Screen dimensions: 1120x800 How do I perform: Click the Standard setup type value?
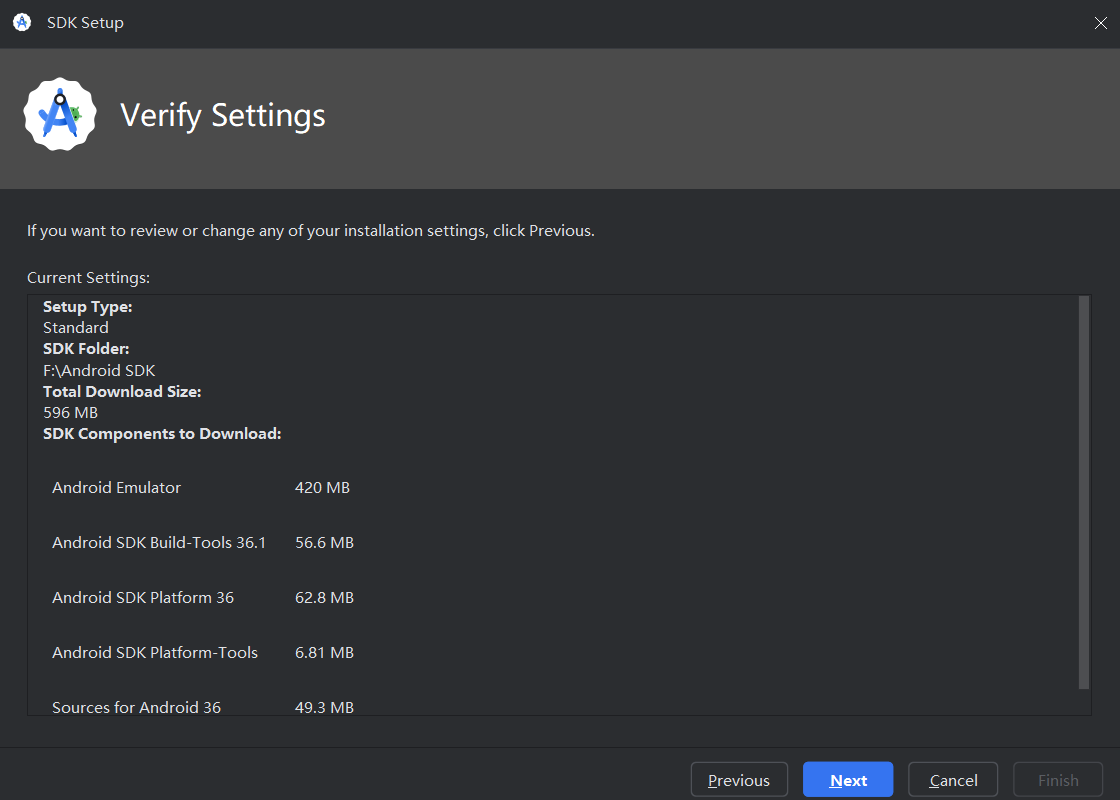tap(76, 328)
